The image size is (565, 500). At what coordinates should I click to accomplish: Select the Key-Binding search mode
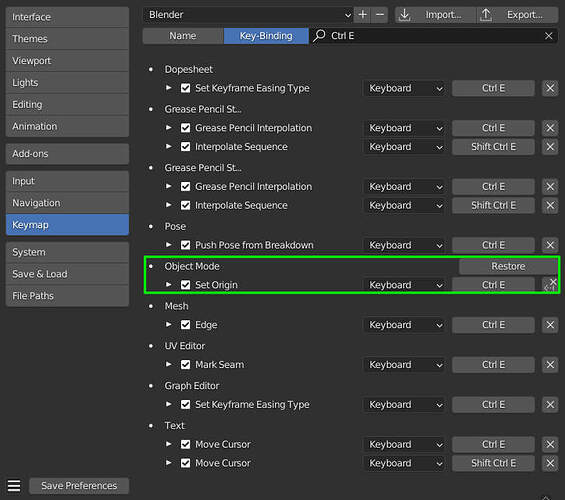[266, 36]
